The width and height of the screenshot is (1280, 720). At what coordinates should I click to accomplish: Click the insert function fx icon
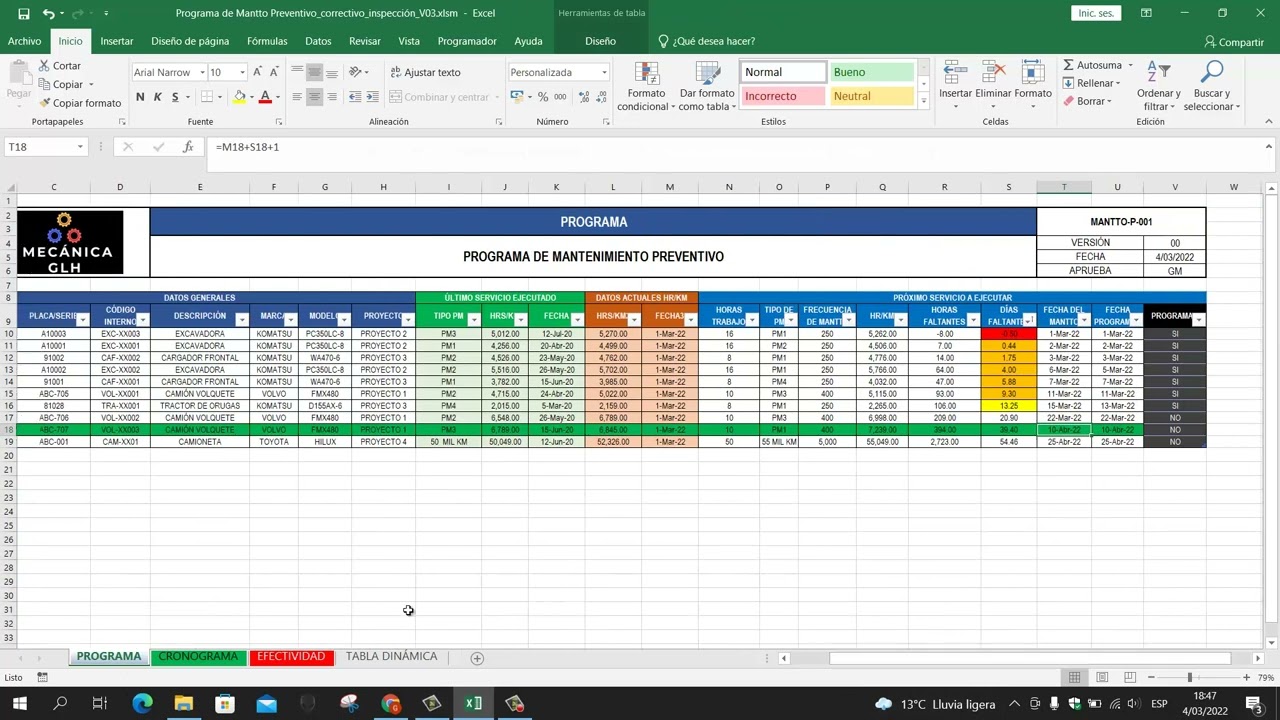187,147
